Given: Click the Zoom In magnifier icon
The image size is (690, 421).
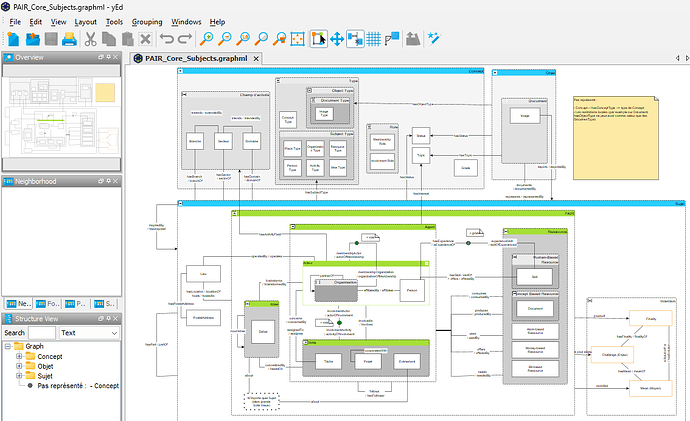Looking at the screenshot, I should (207, 39).
